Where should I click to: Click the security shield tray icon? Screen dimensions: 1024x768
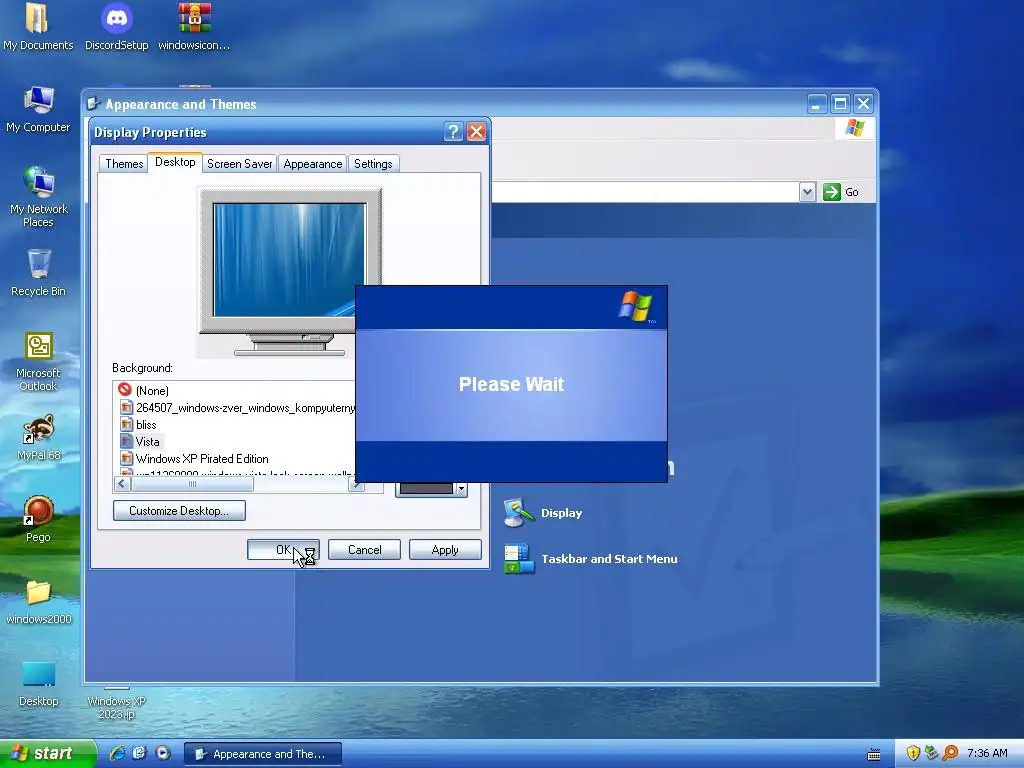(913, 754)
